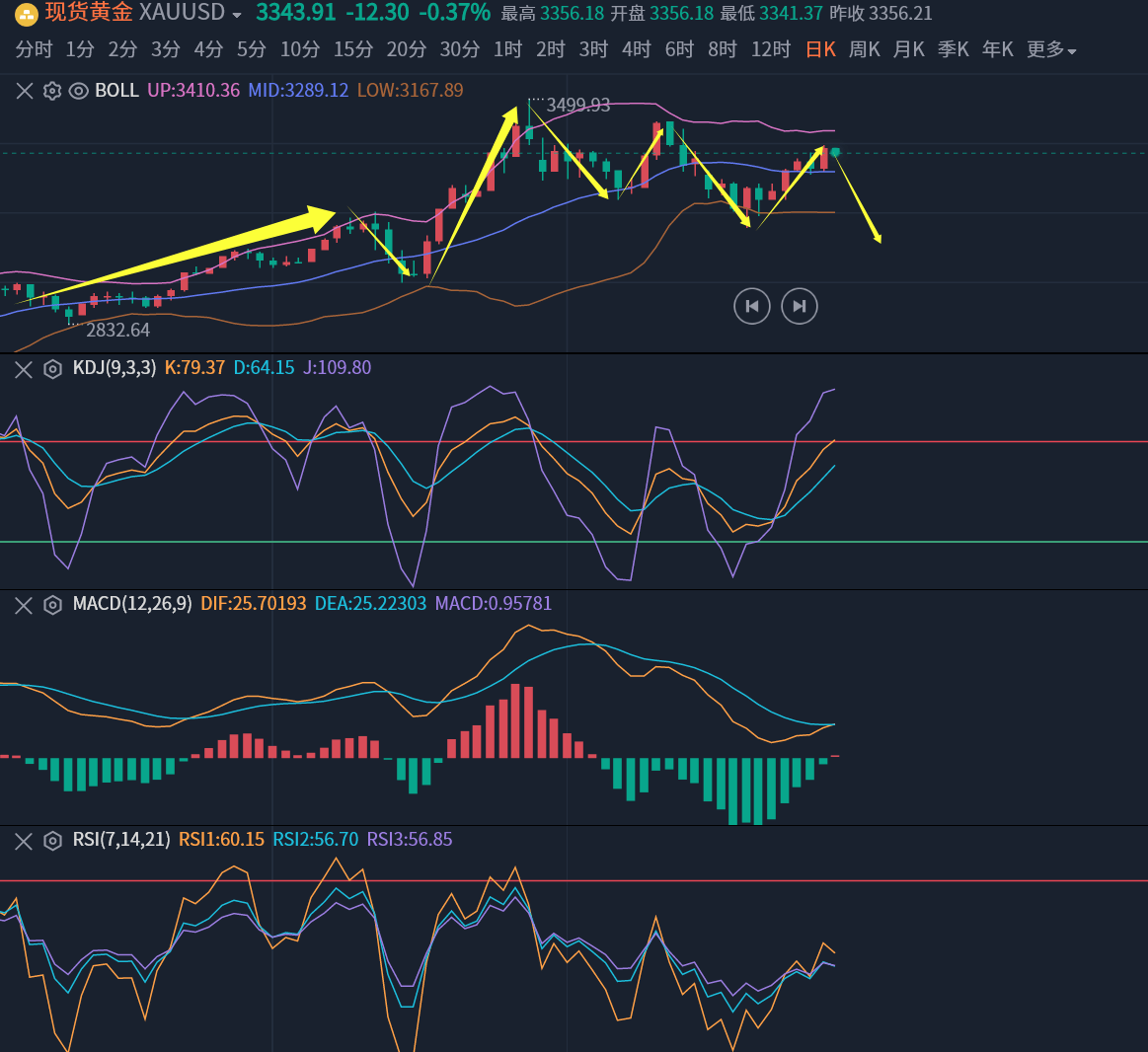Select the 4分 timeframe
The width and height of the screenshot is (1148, 1052).
pyautogui.click(x=208, y=49)
